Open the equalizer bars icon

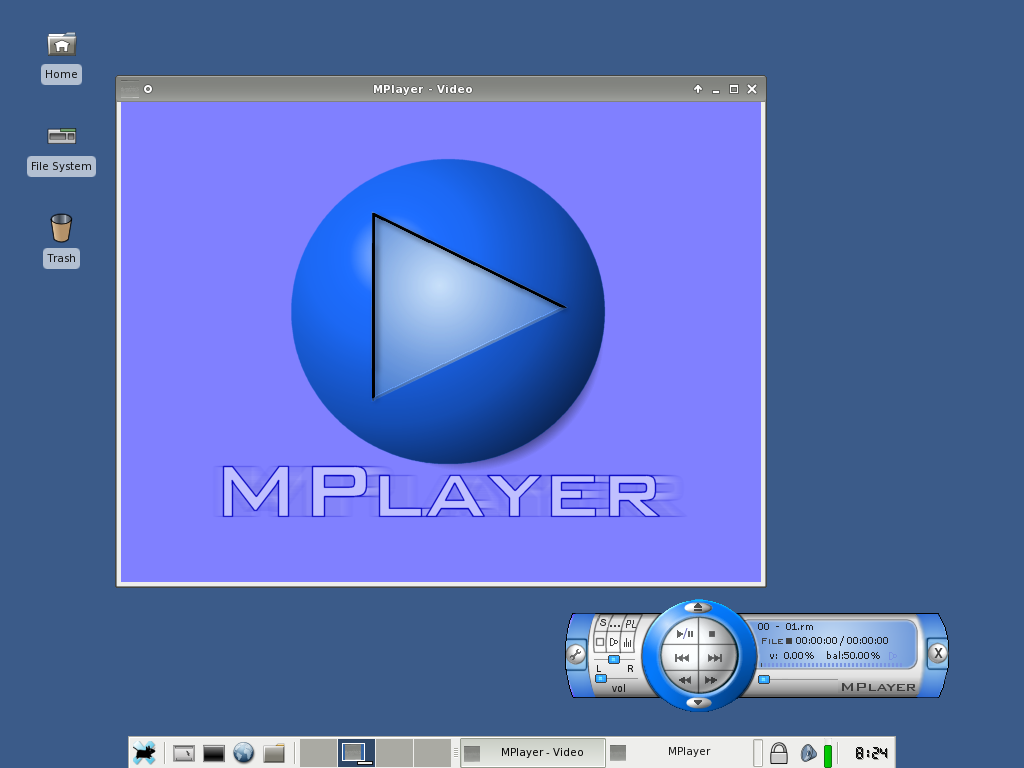pos(628,643)
